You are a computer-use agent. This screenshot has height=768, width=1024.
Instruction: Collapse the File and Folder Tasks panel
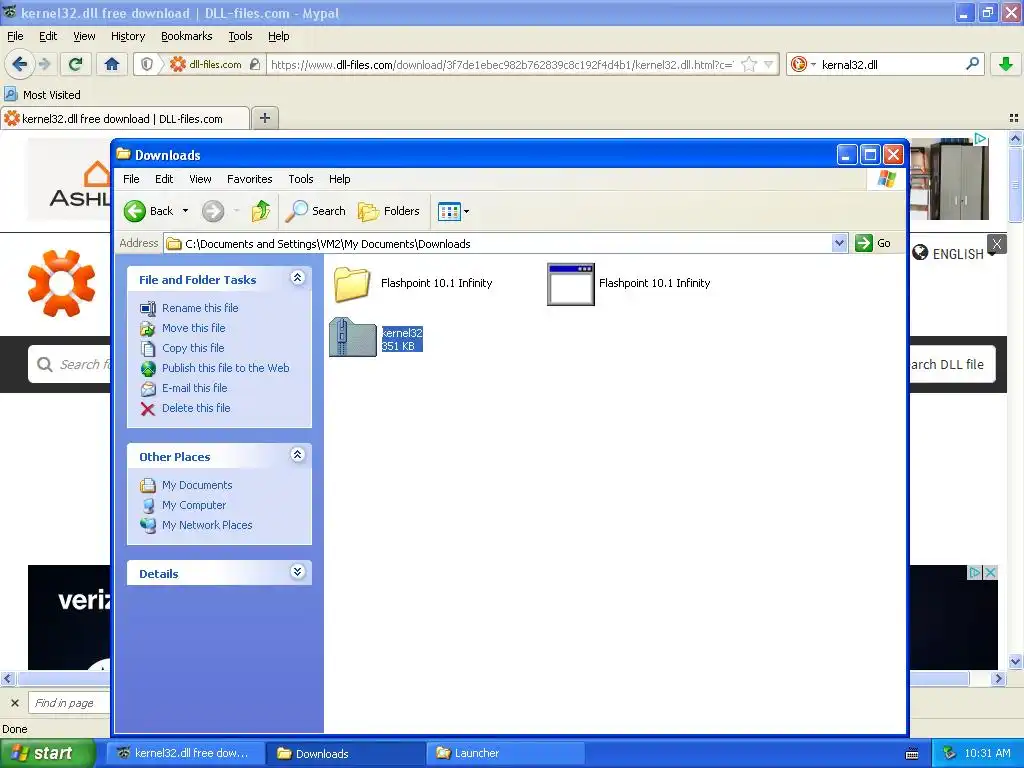click(297, 278)
